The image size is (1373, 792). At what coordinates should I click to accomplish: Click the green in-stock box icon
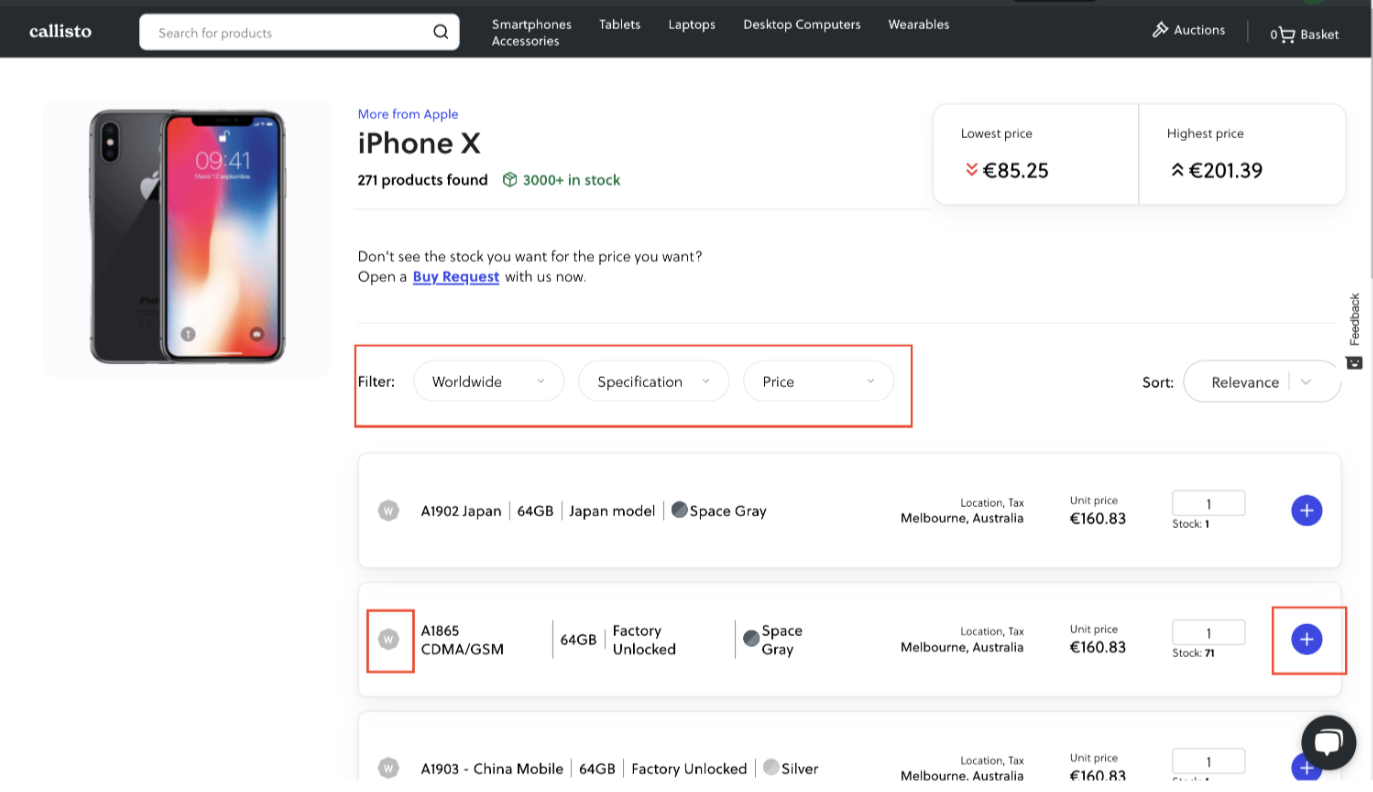(510, 180)
